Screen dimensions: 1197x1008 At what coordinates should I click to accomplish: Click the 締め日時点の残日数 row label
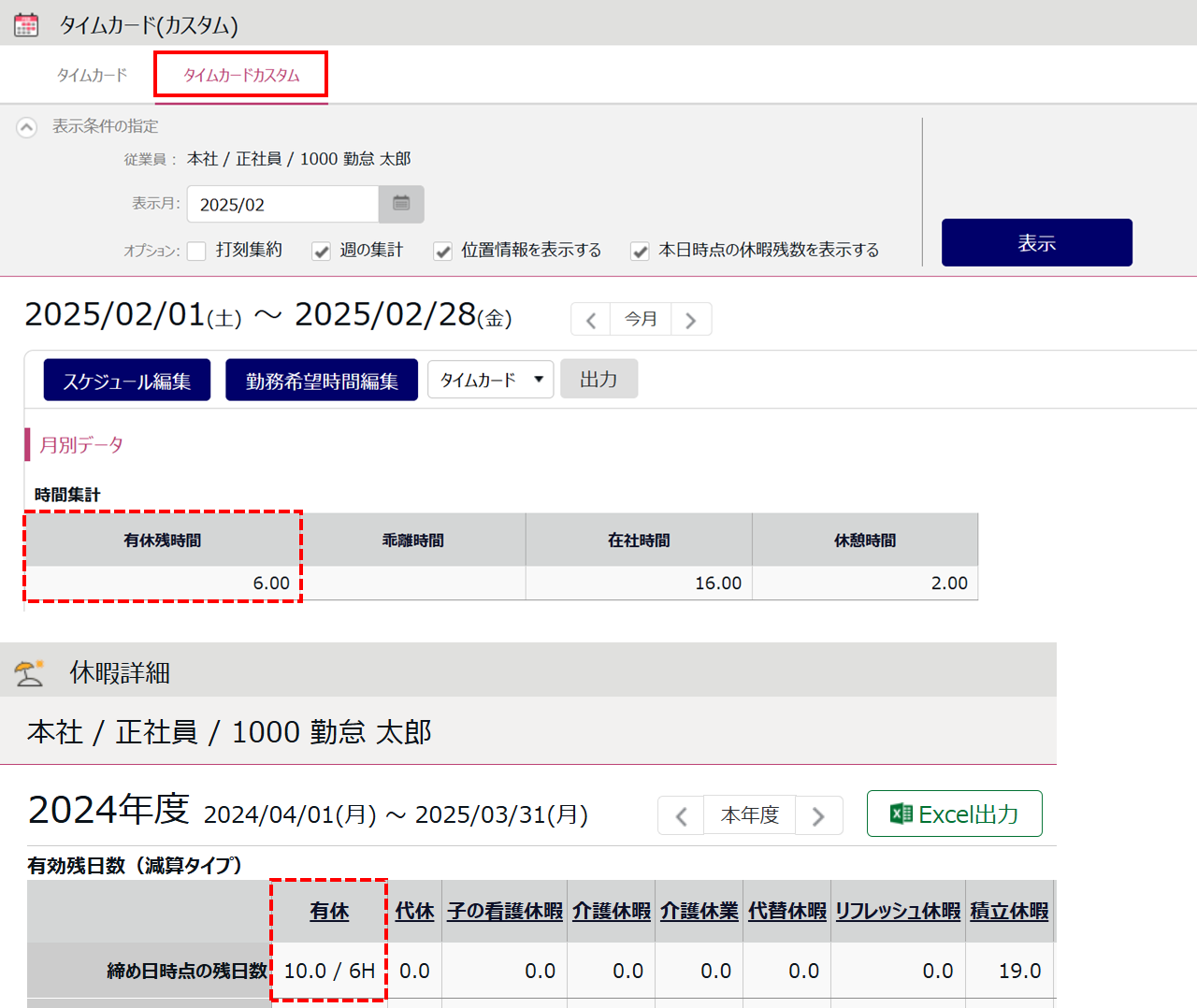[187, 971]
